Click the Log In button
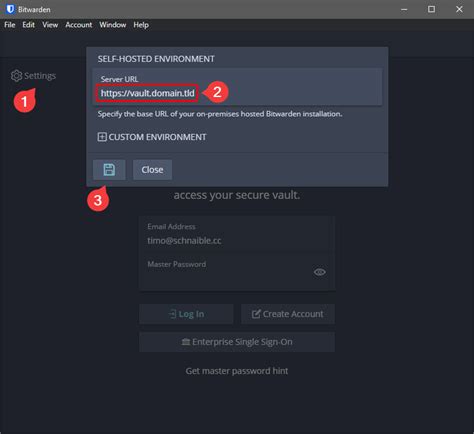Image resolution: width=474 pixels, height=434 pixels. click(x=186, y=314)
